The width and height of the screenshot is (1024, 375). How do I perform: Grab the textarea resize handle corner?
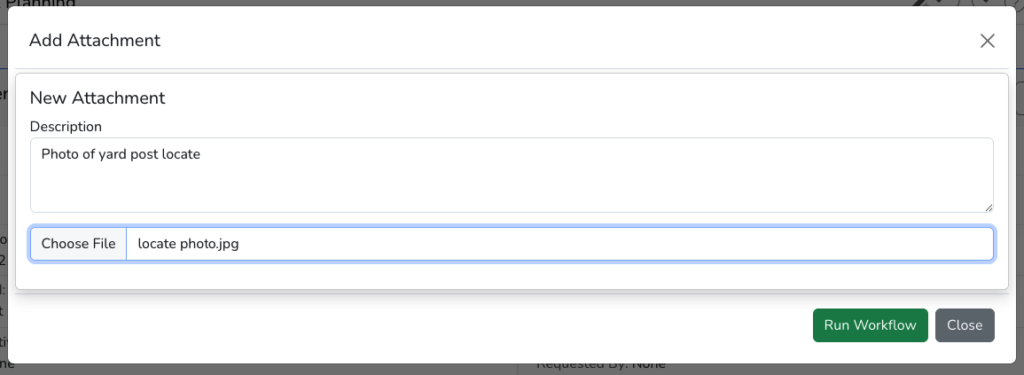tap(989, 208)
